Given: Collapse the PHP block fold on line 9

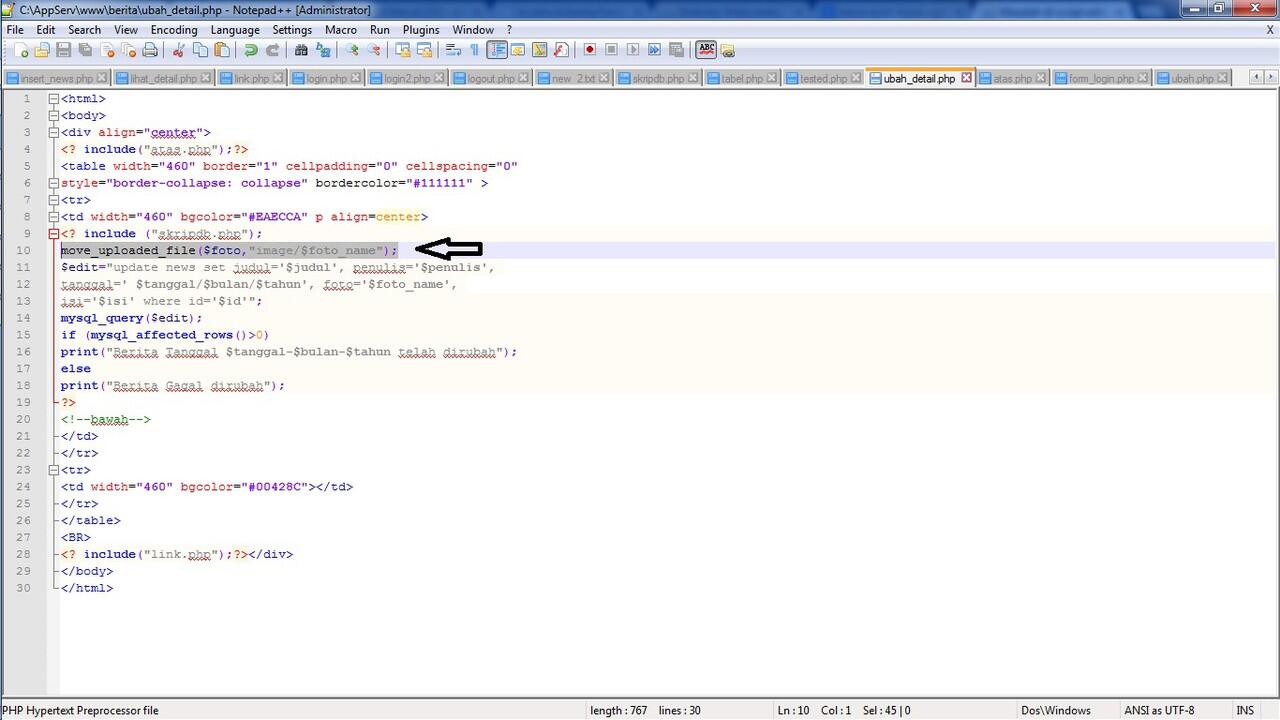Looking at the screenshot, I should 53,234.
